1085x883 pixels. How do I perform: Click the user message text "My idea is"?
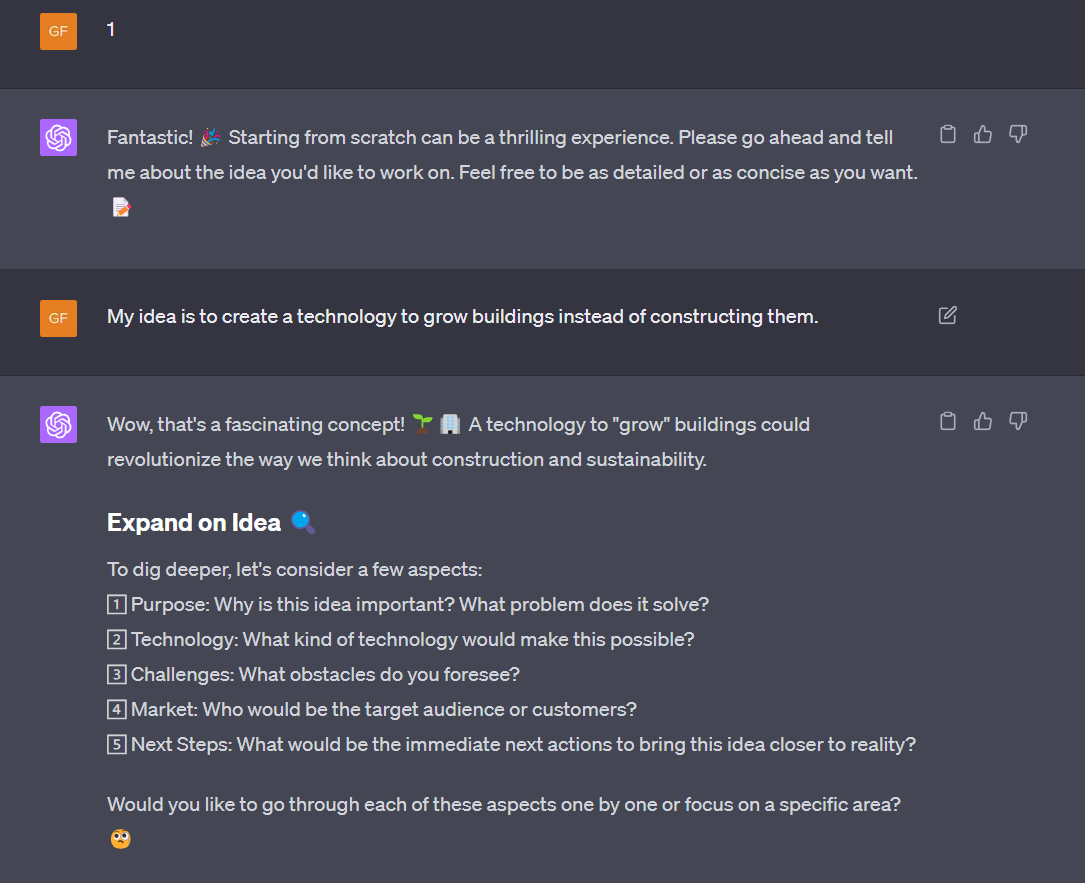point(462,317)
